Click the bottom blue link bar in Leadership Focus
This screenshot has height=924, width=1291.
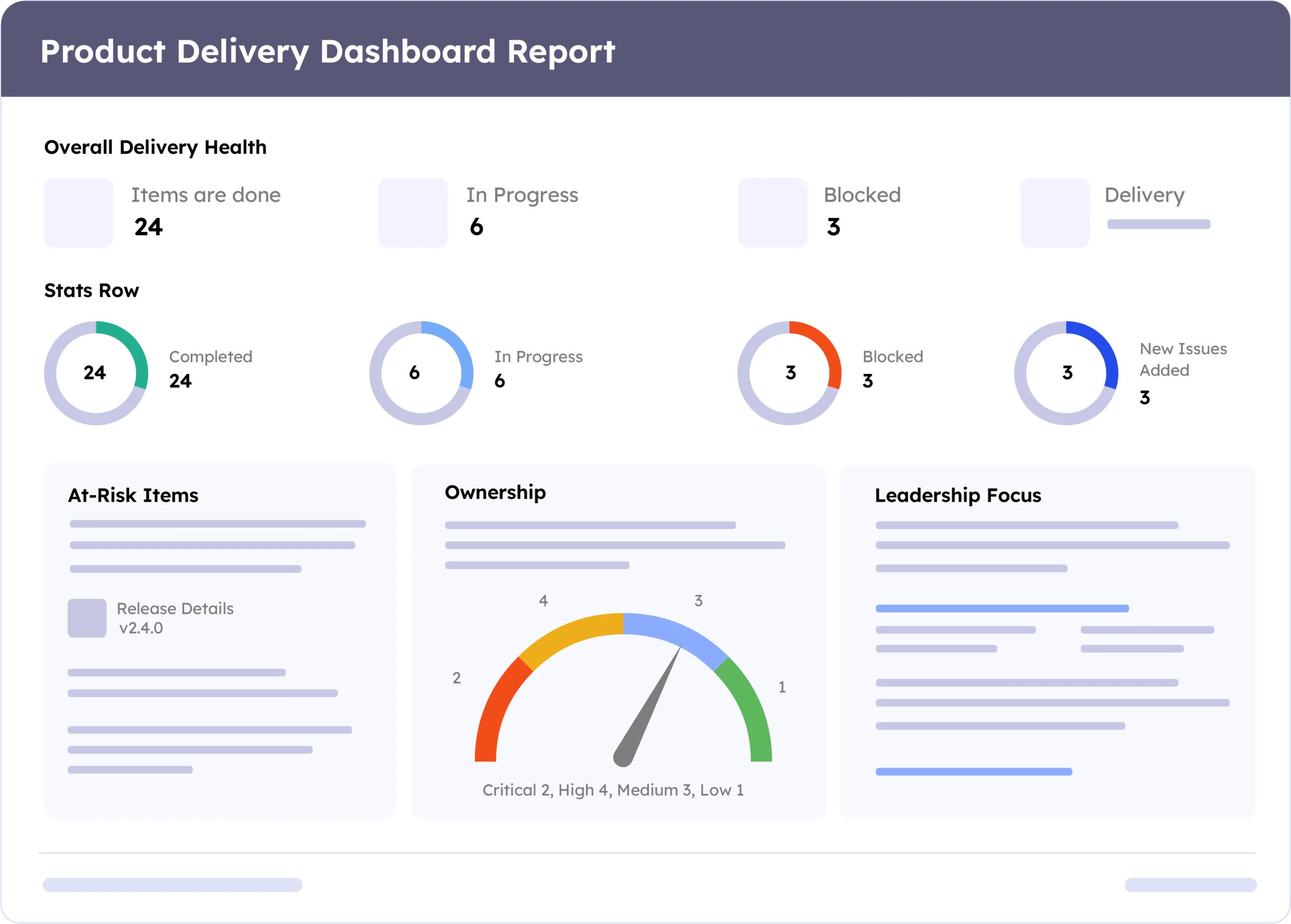[973, 772]
